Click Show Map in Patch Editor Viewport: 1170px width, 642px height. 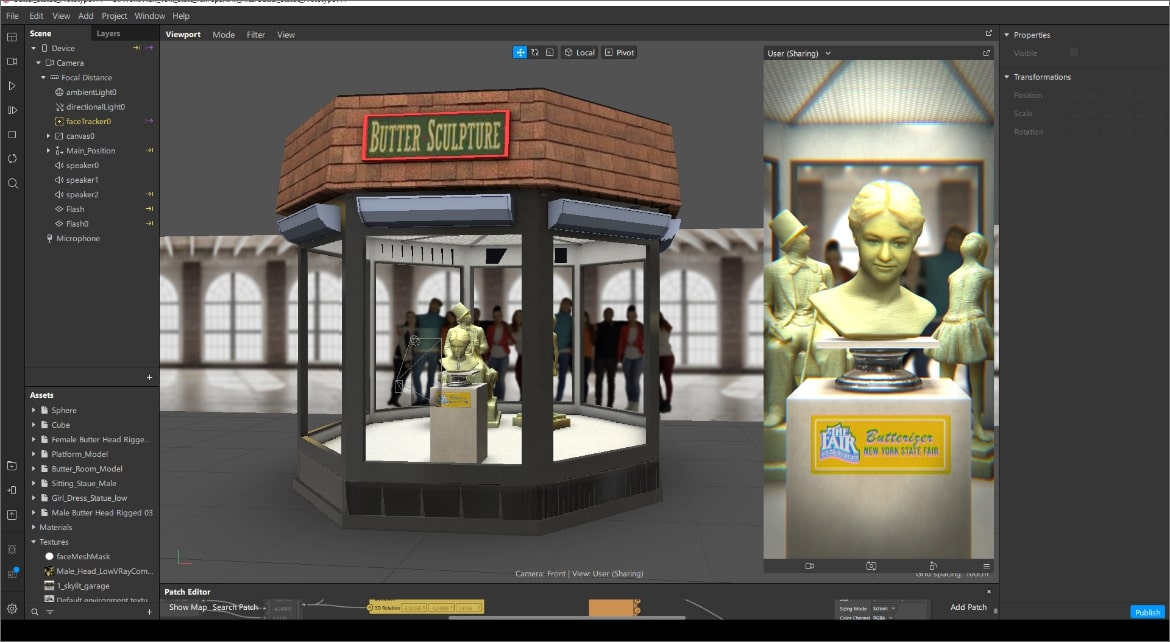188,607
